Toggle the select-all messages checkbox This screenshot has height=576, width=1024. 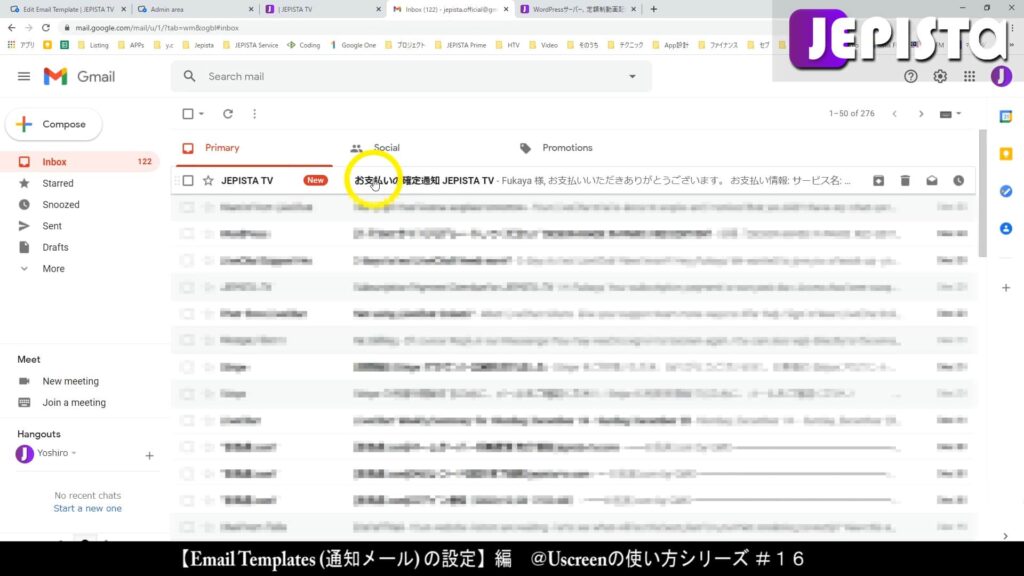(188, 114)
